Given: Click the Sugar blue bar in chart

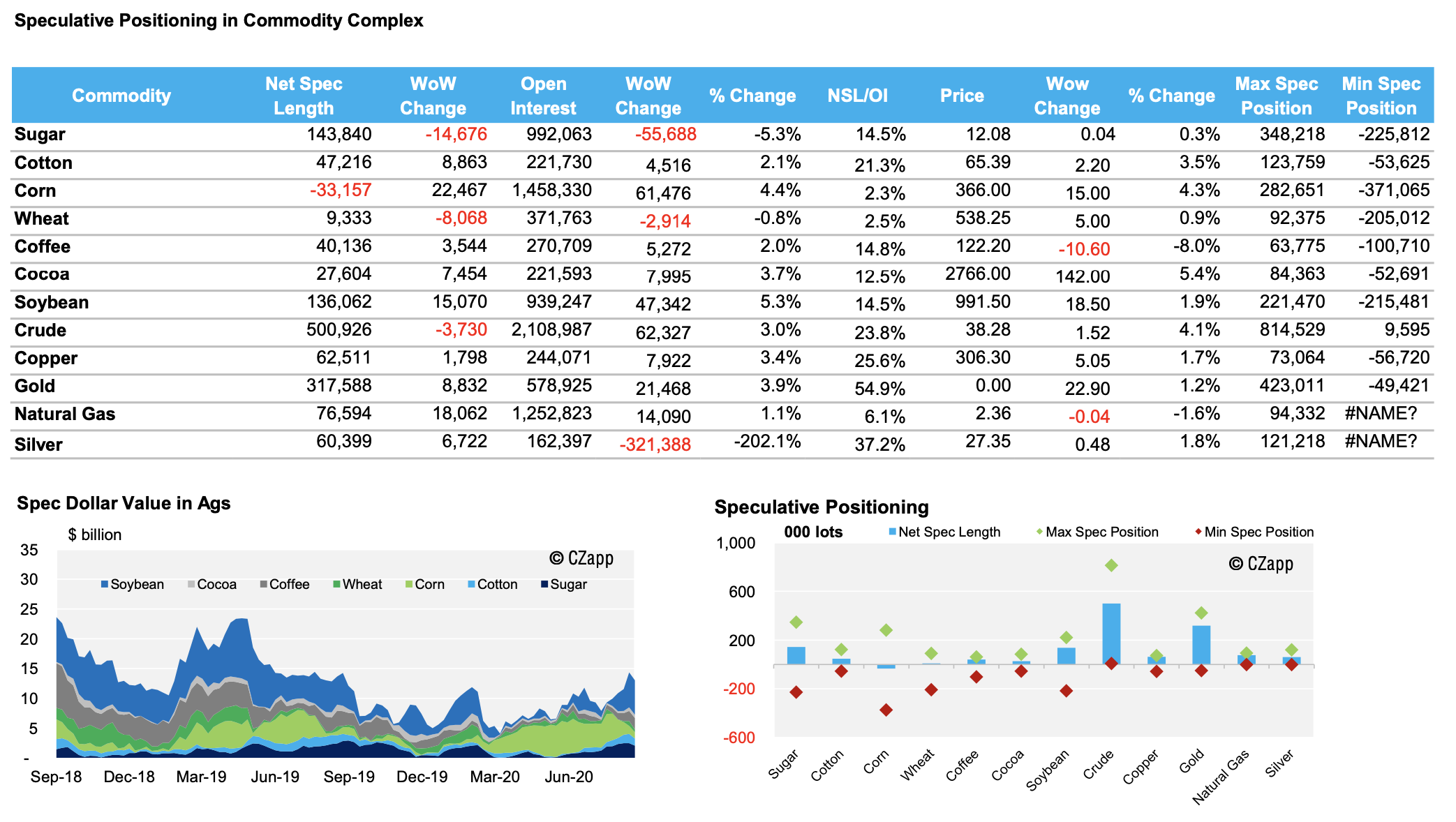Looking at the screenshot, I should 796,655.
